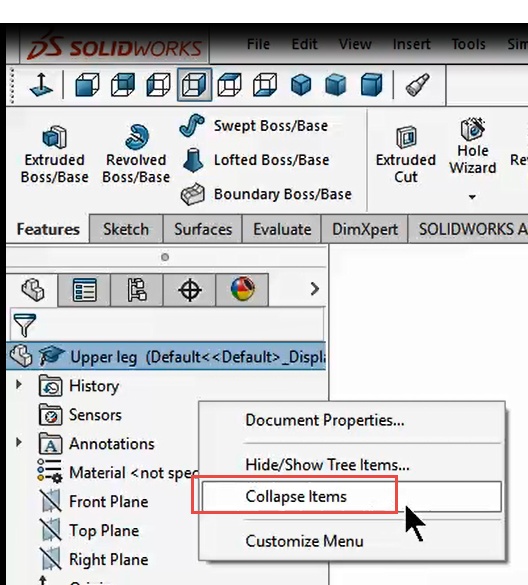The width and height of the screenshot is (528, 585).
Task: Select the Isometric view cube icon
Action: pyautogui.click(x=301, y=85)
